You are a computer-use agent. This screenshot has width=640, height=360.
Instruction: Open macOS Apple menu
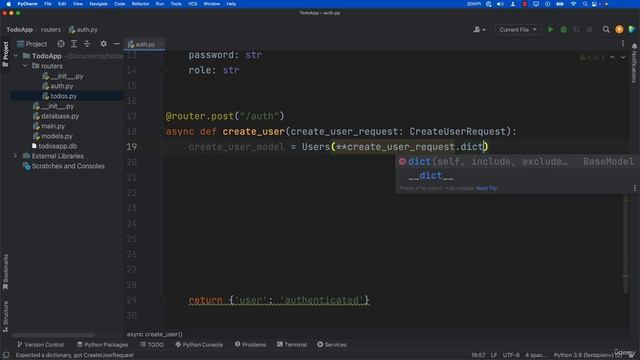[x=9, y=4]
